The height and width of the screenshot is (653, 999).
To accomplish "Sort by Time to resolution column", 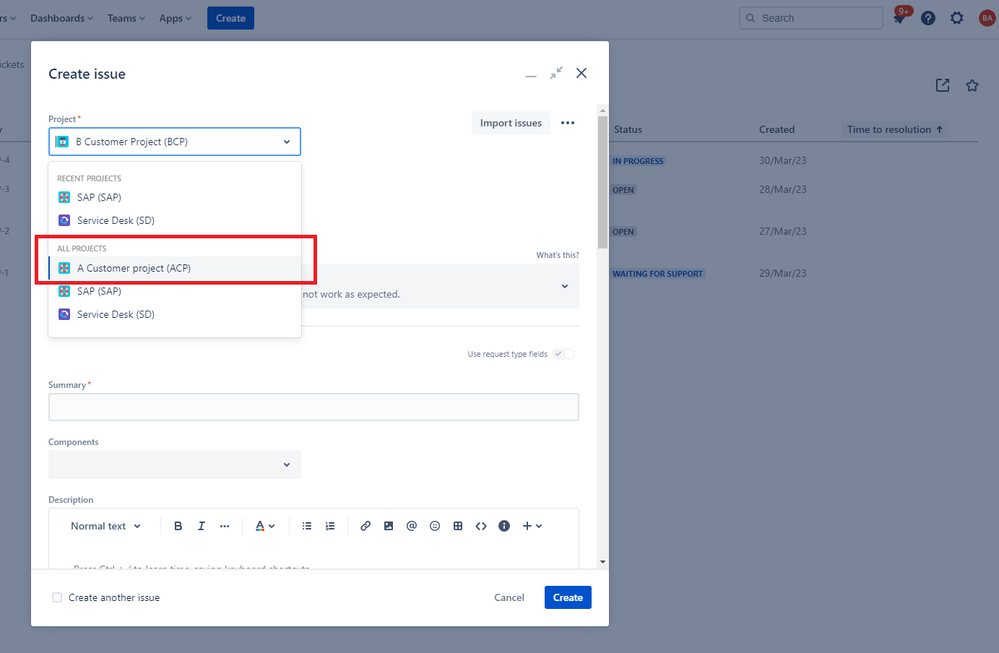I will (x=895, y=129).
